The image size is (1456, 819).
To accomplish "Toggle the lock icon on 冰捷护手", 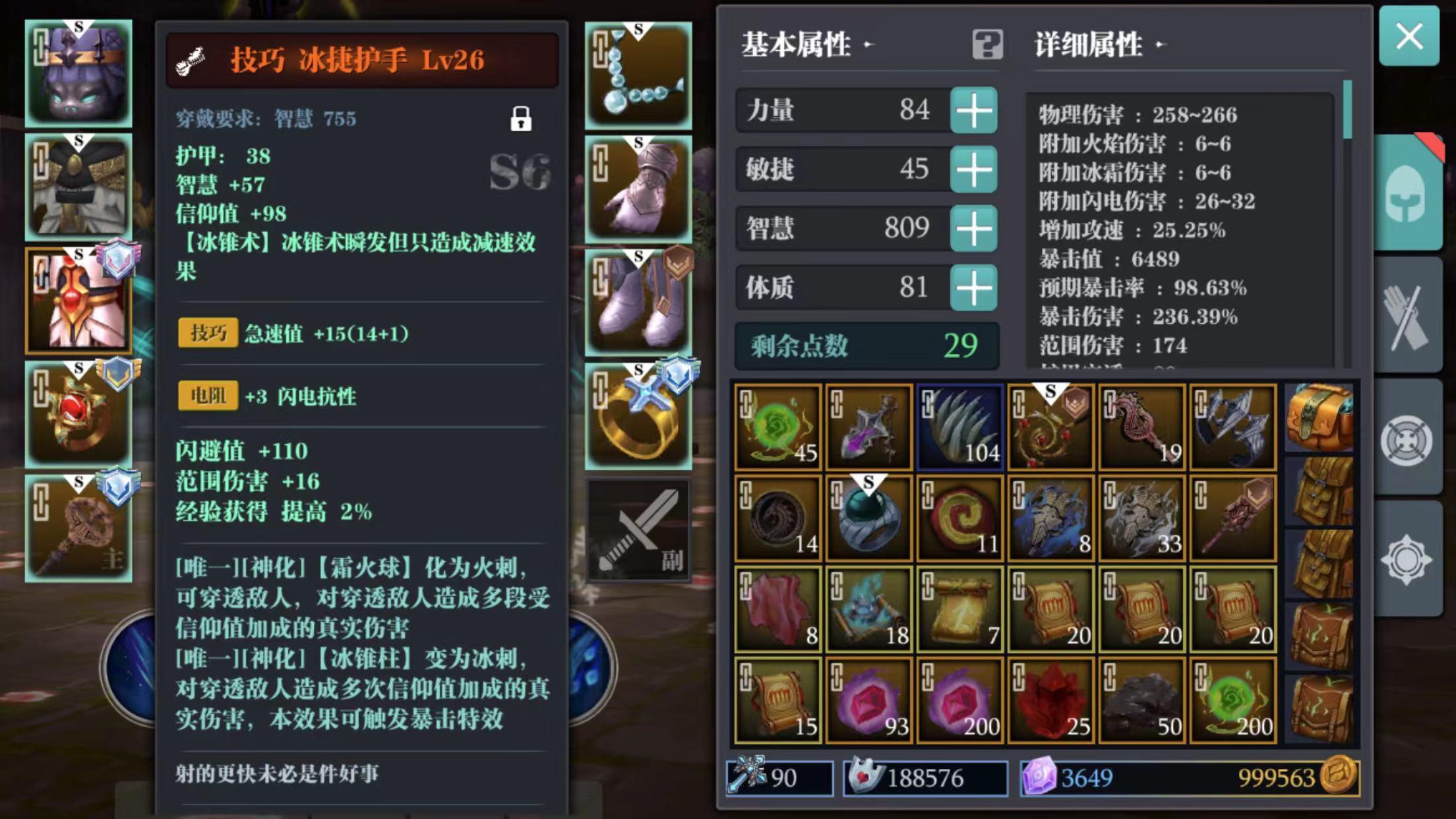I will [521, 119].
